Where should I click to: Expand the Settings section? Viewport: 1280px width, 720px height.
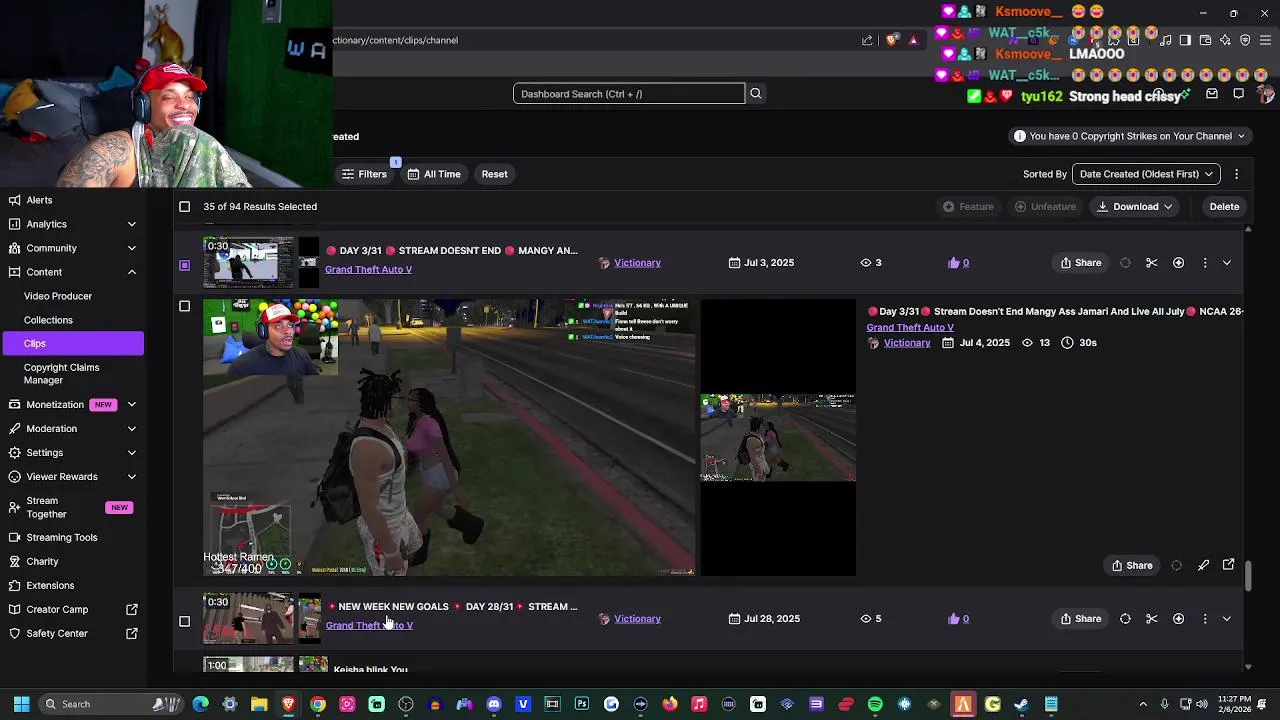[x=131, y=452]
